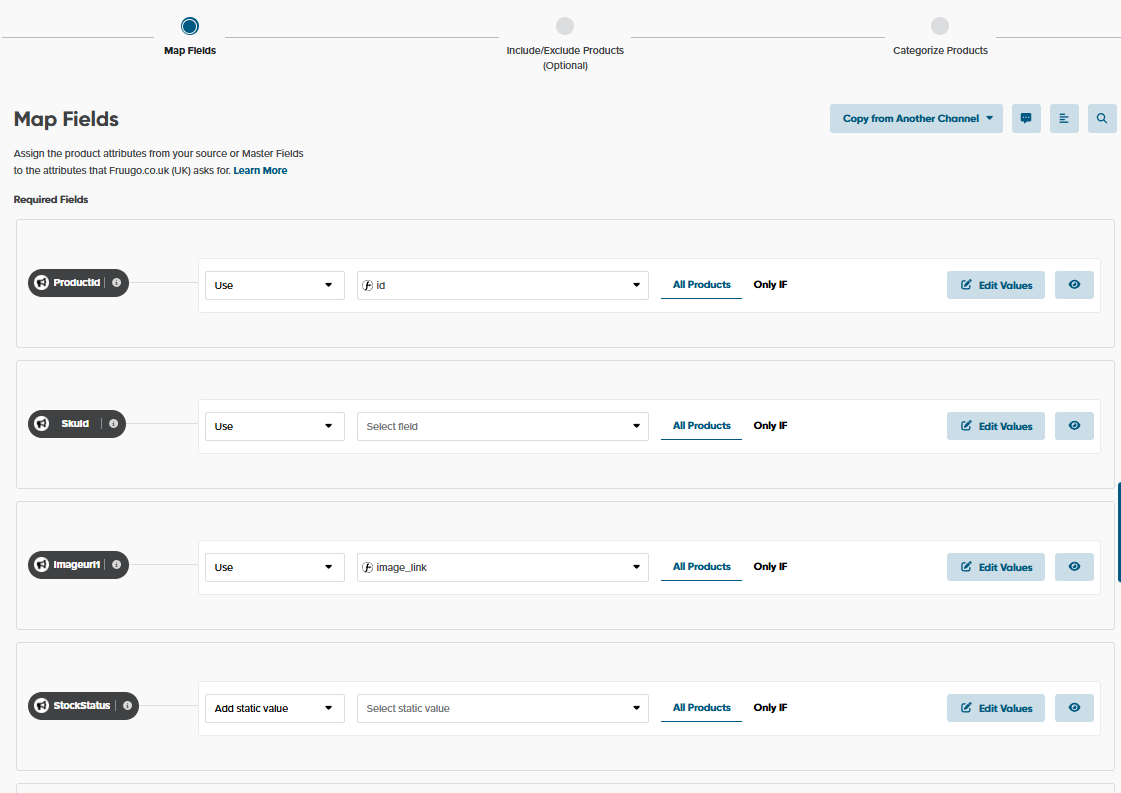Click info icon beside ProductId
The height and width of the screenshot is (793, 1121).
pyautogui.click(x=116, y=283)
